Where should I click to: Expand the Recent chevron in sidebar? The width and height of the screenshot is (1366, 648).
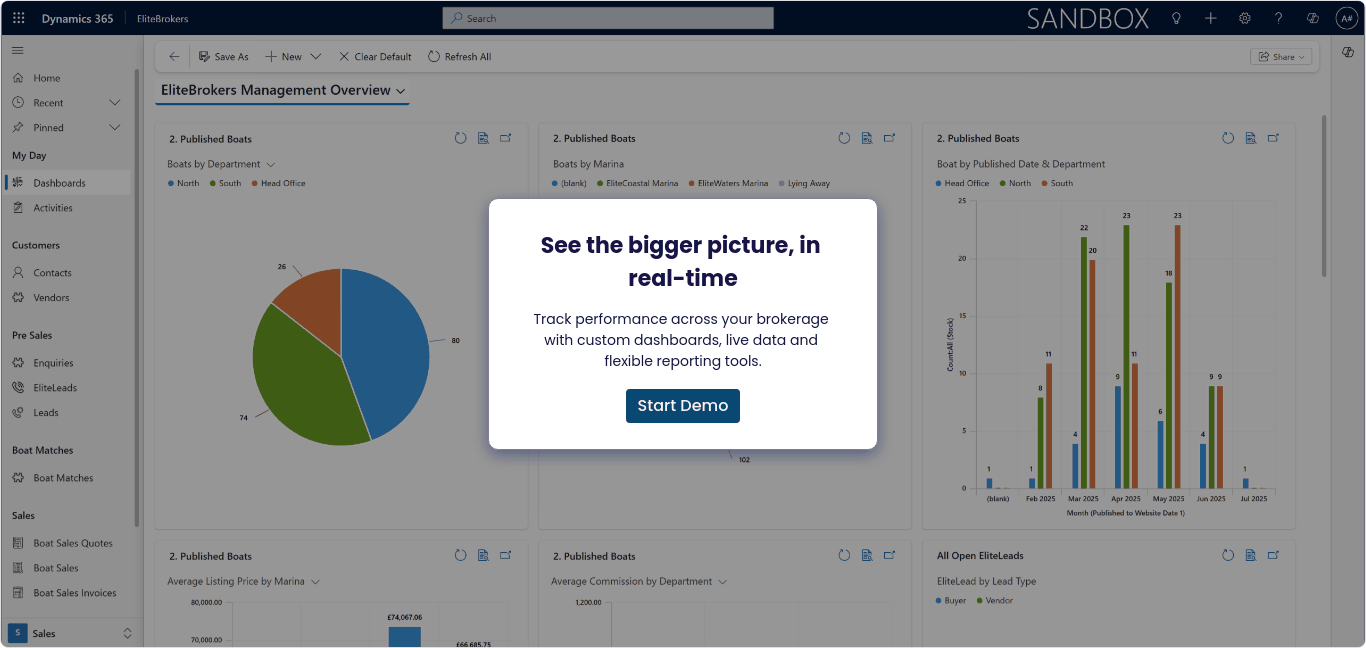tap(114, 103)
